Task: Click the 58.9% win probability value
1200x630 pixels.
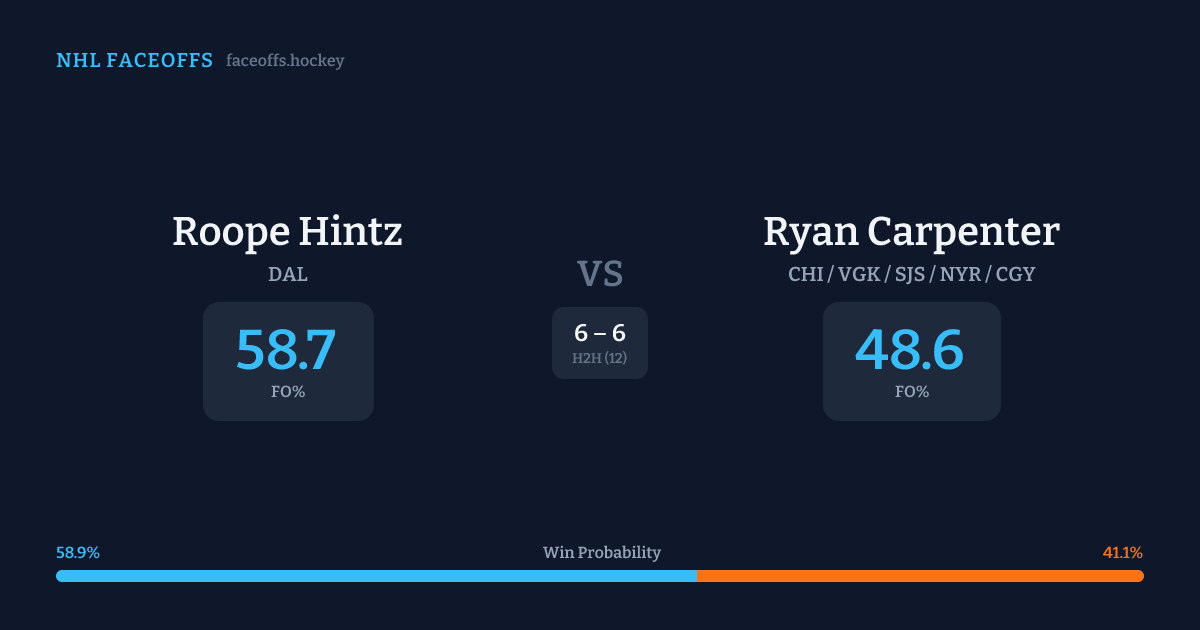Action: pyautogui.click(x=78, y=553)
